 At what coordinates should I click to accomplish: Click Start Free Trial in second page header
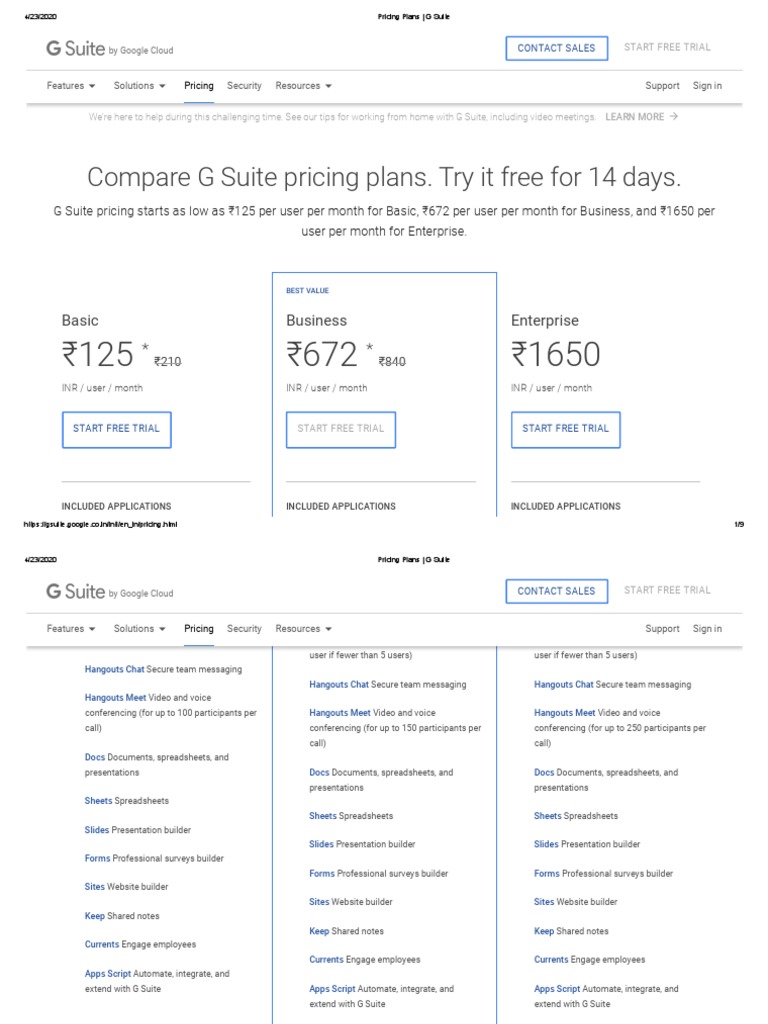tap(667, 590)
